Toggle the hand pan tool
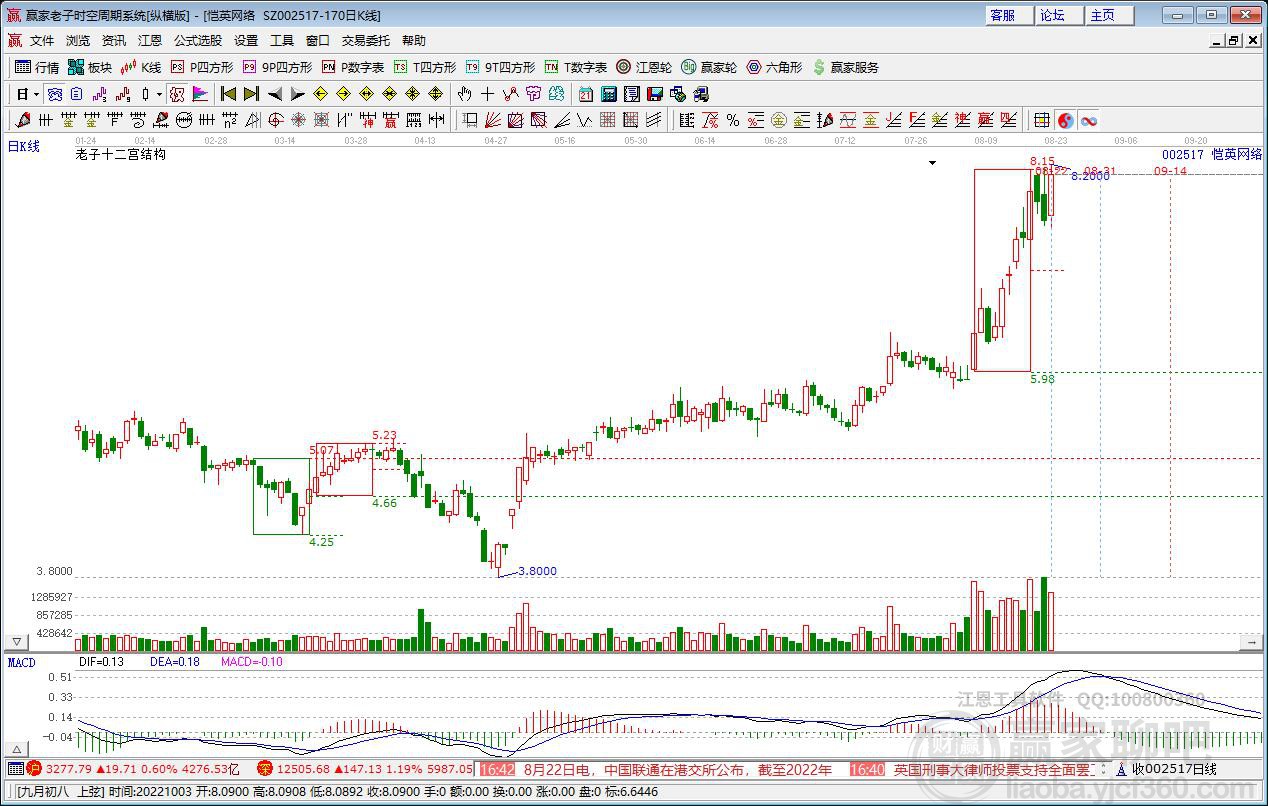This screenshot has height=806, width=1268. (464, 94)
